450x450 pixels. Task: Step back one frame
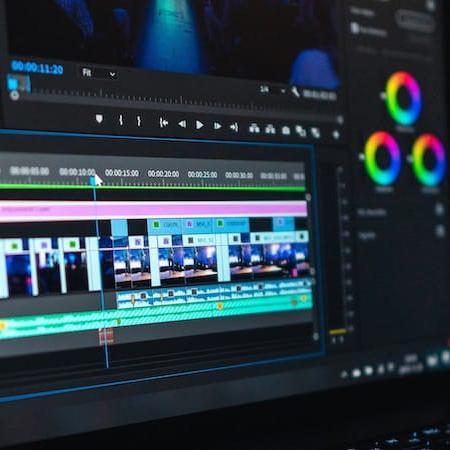pos(182,124)
